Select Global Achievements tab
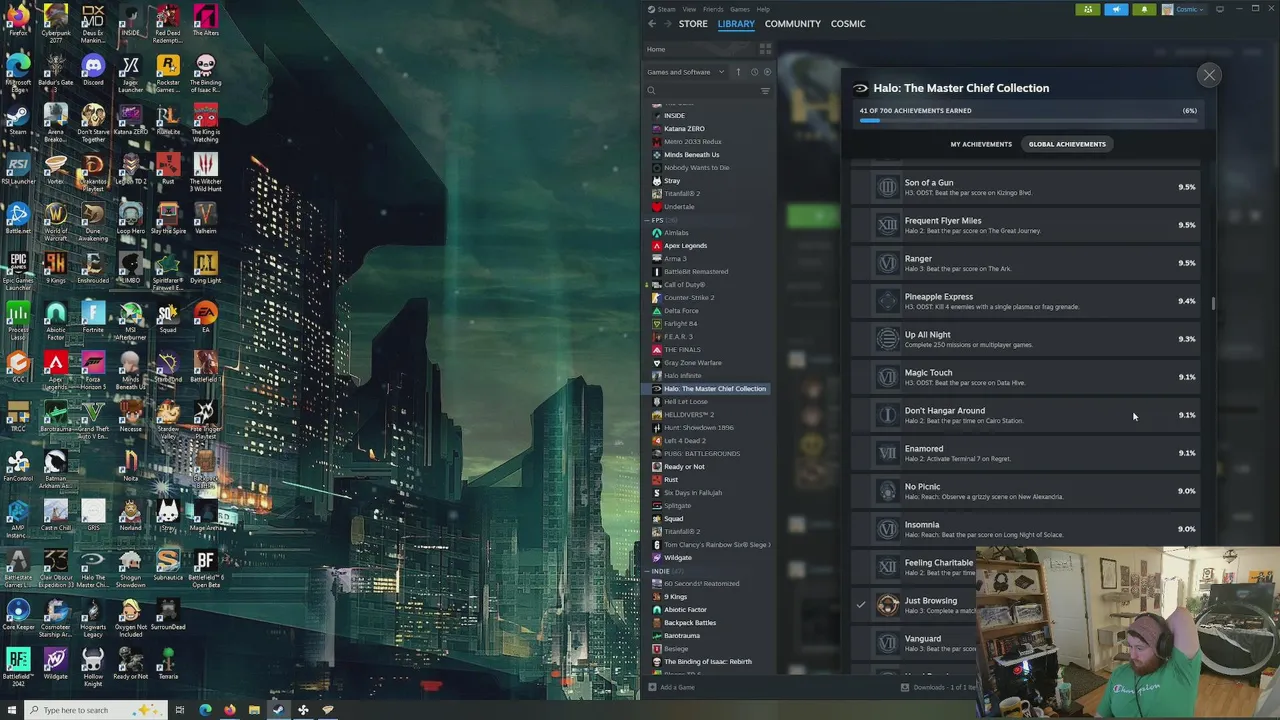Viewport: 1280px width, 720px height. click(x=1067, y=144)
